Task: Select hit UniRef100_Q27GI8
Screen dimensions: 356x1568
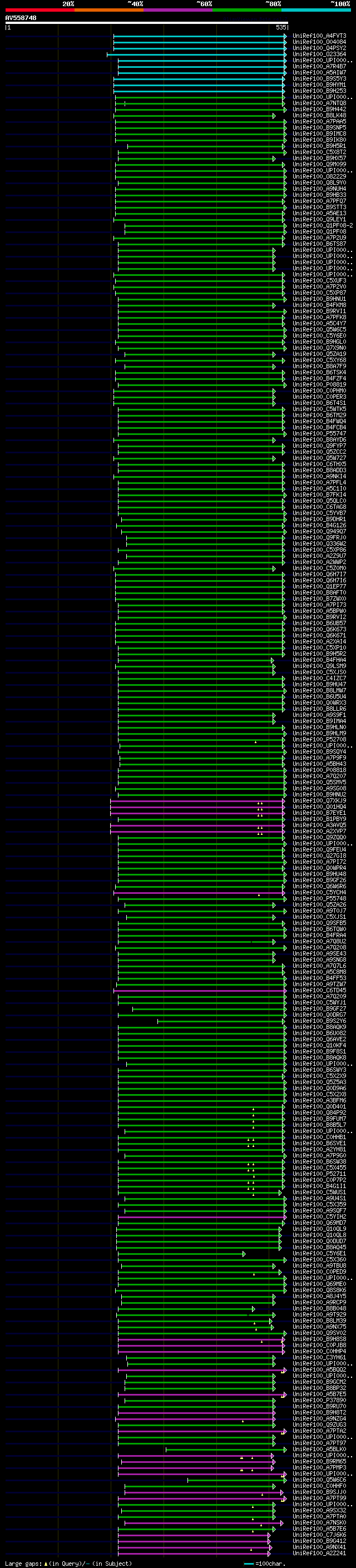Action: click(x=319, y=856)
